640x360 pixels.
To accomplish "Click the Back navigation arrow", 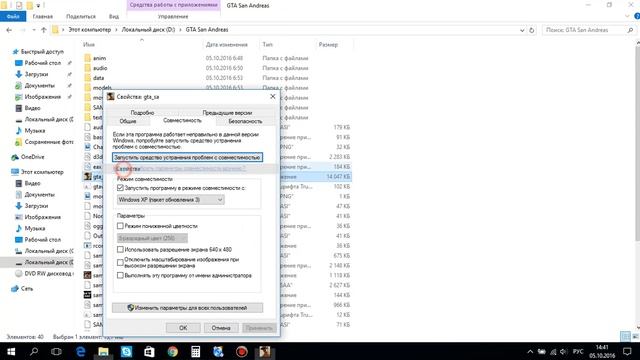I will tap(9, 30).
